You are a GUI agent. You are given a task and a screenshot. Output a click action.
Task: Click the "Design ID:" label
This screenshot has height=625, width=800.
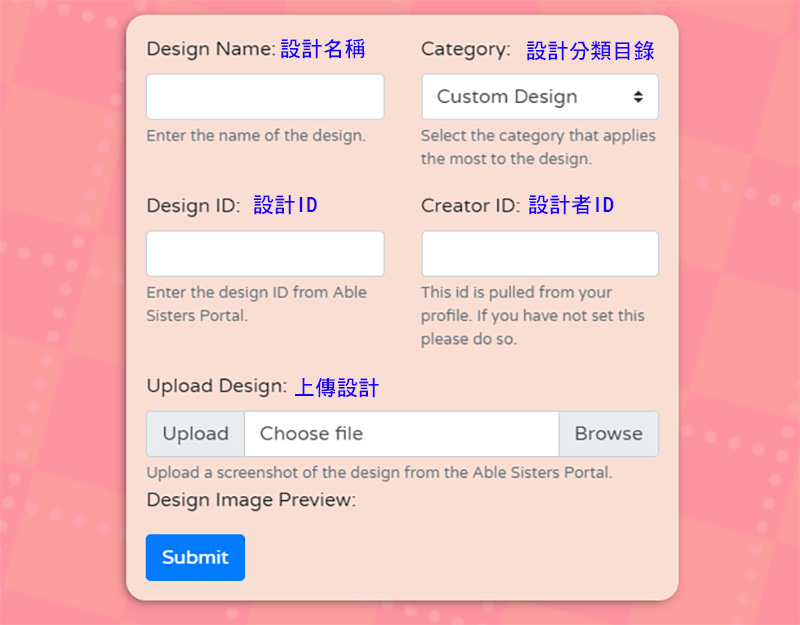(193, 206)
